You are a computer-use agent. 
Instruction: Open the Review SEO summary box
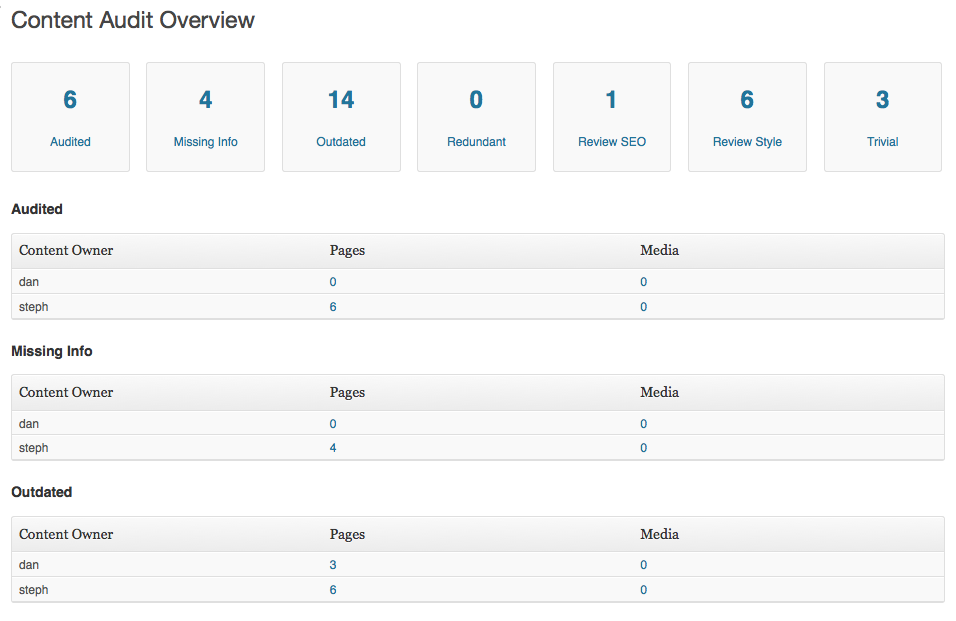612,117
